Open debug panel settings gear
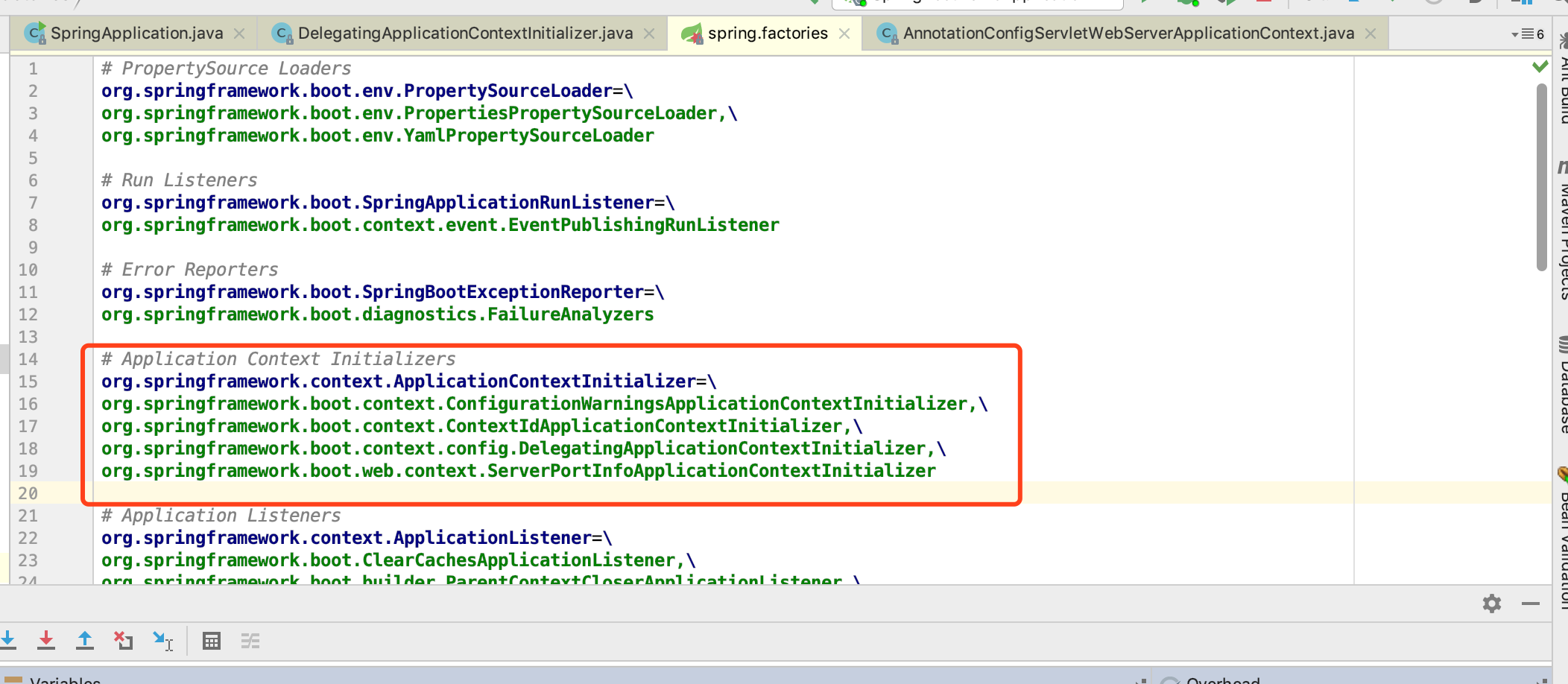This screenshot has height=684, width=1568. 1491,604
